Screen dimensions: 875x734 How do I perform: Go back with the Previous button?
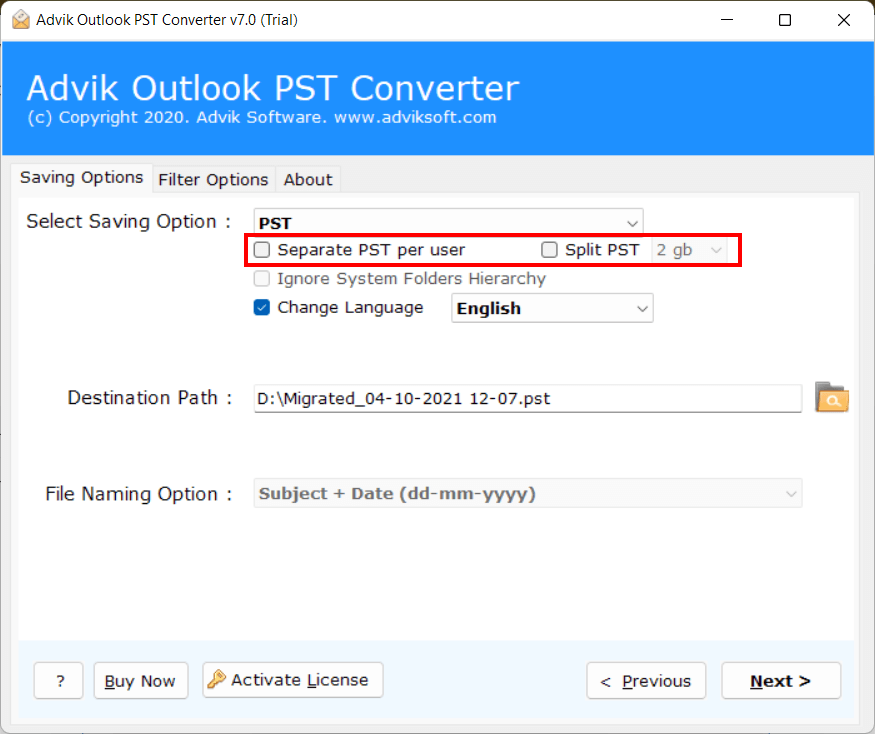pos(646,680)
